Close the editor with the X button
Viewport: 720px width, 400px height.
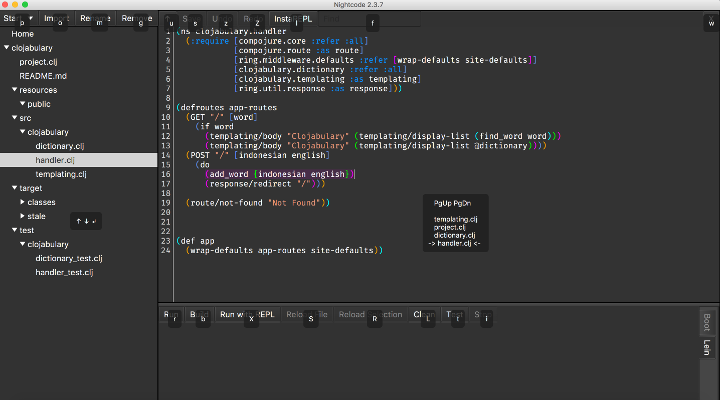711,19
